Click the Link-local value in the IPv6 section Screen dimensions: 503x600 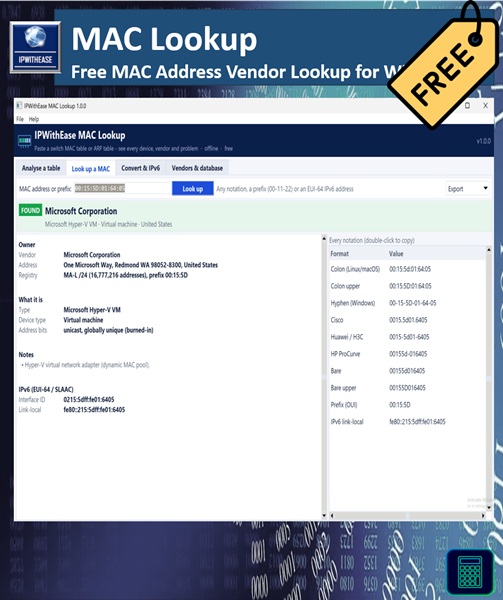coord(94,410)
